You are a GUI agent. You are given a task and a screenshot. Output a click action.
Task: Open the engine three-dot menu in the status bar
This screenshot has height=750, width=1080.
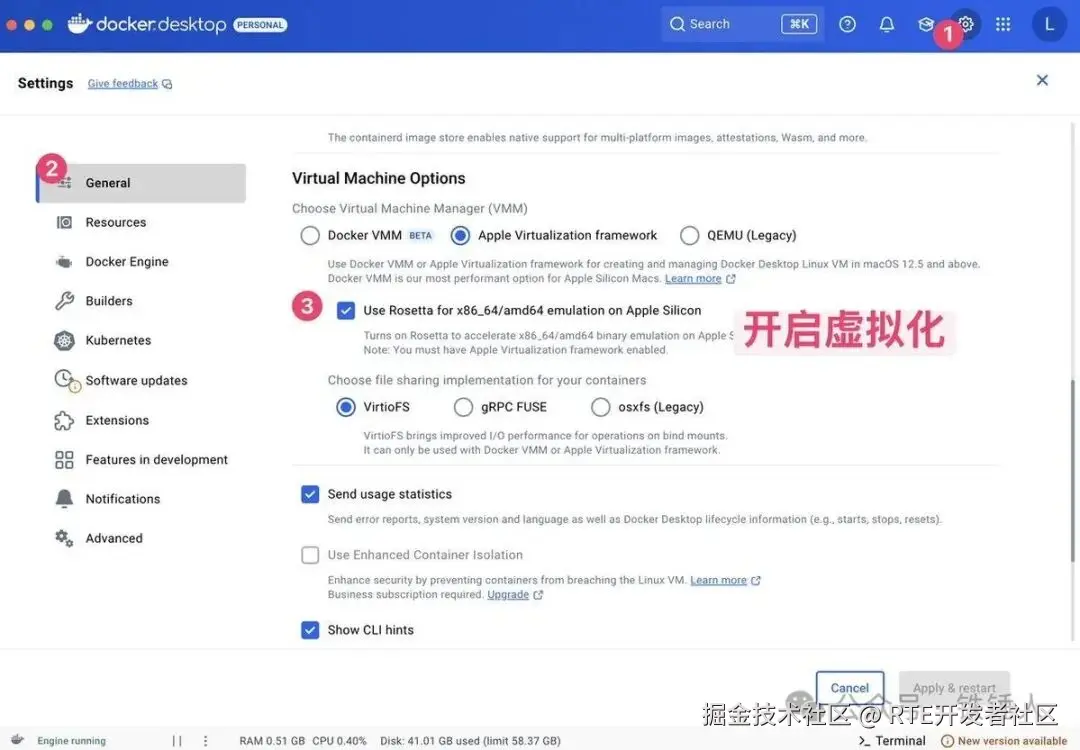point(205,741)
